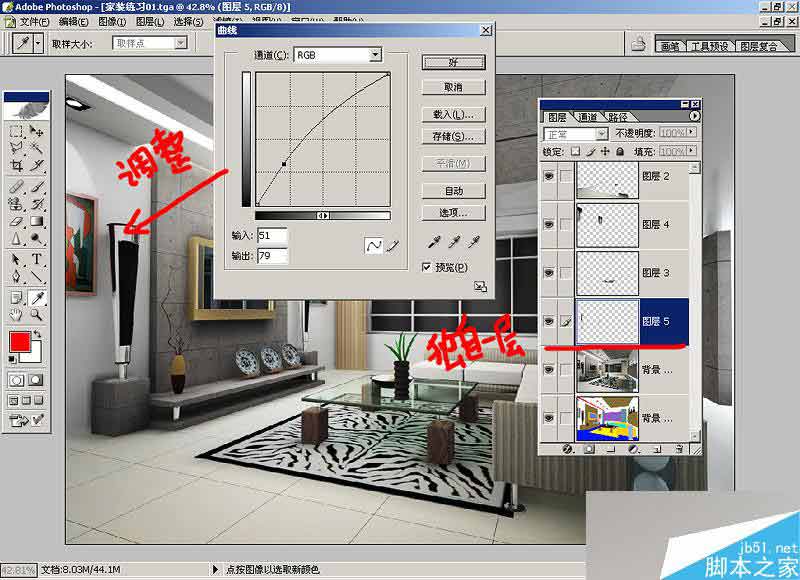Click the 取消 button in Curves

pos(454,87)
